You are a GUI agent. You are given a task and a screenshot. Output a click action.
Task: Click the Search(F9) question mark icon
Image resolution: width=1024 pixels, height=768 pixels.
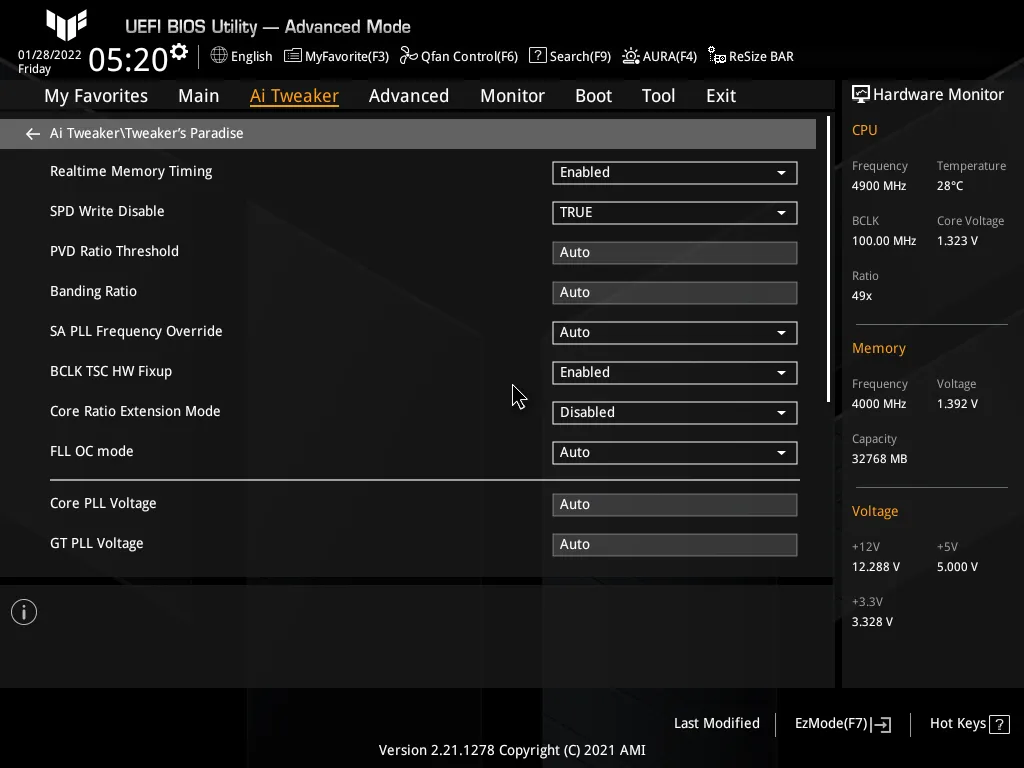click(x=537, y=56)
